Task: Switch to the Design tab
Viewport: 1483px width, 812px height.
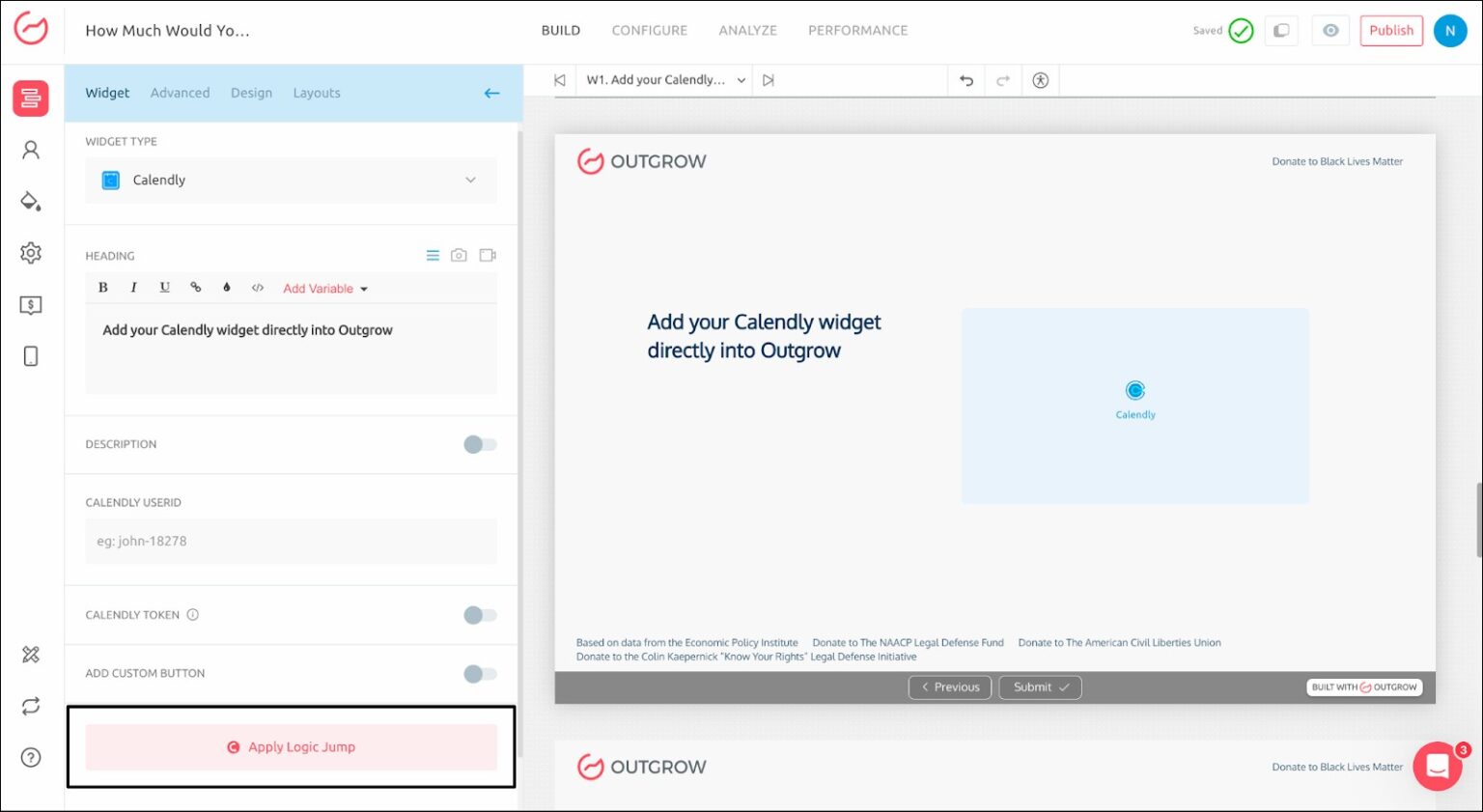Action: click(251, 94)
